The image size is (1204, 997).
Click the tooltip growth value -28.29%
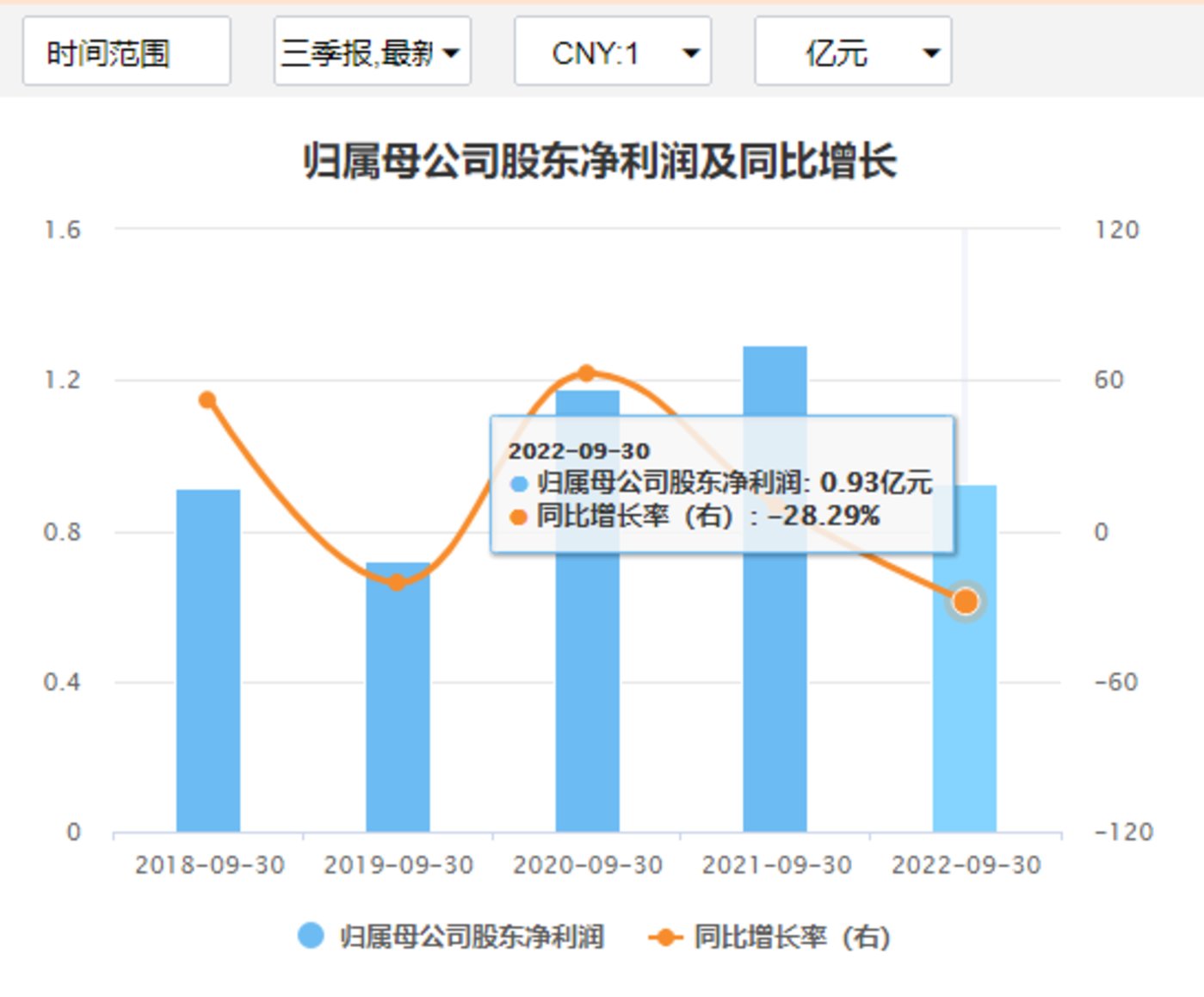(x=824, y=516)
